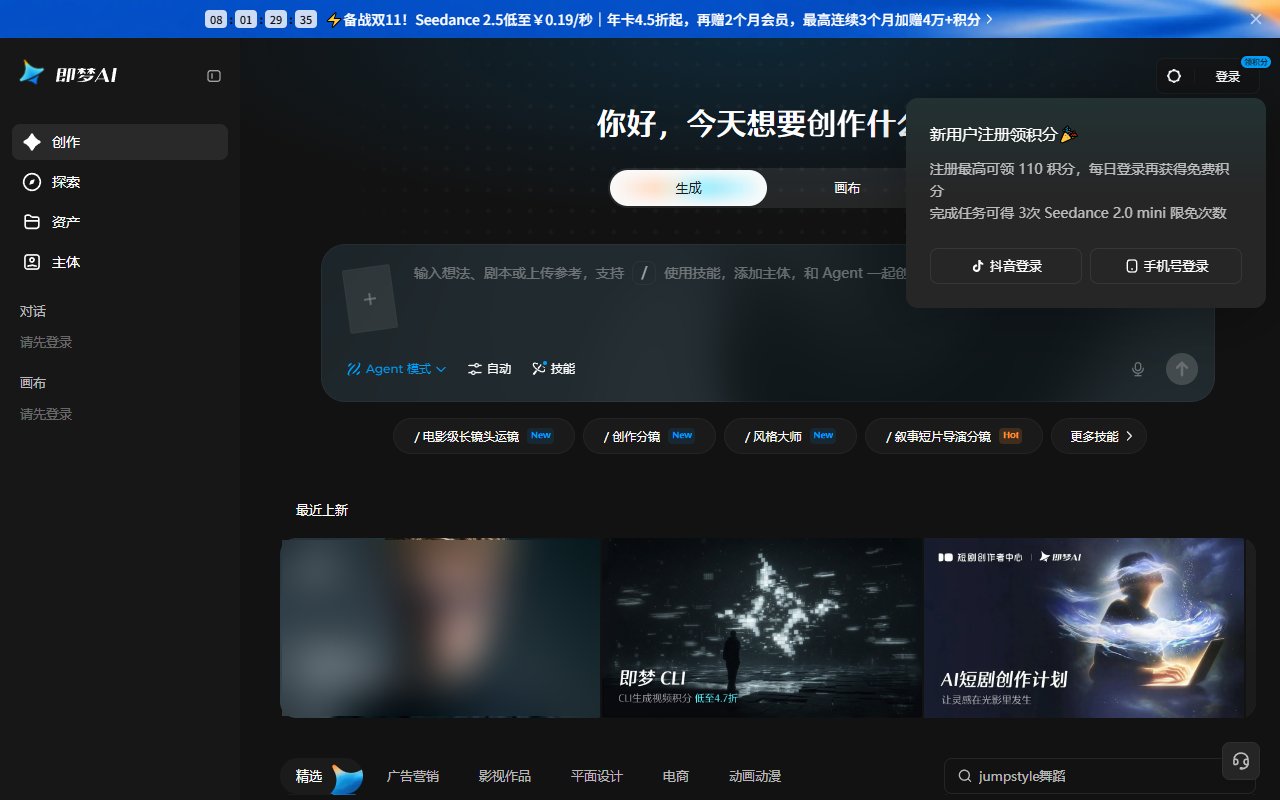Choose the 叙事短片导演分镜 skill chip

[954, 436]
